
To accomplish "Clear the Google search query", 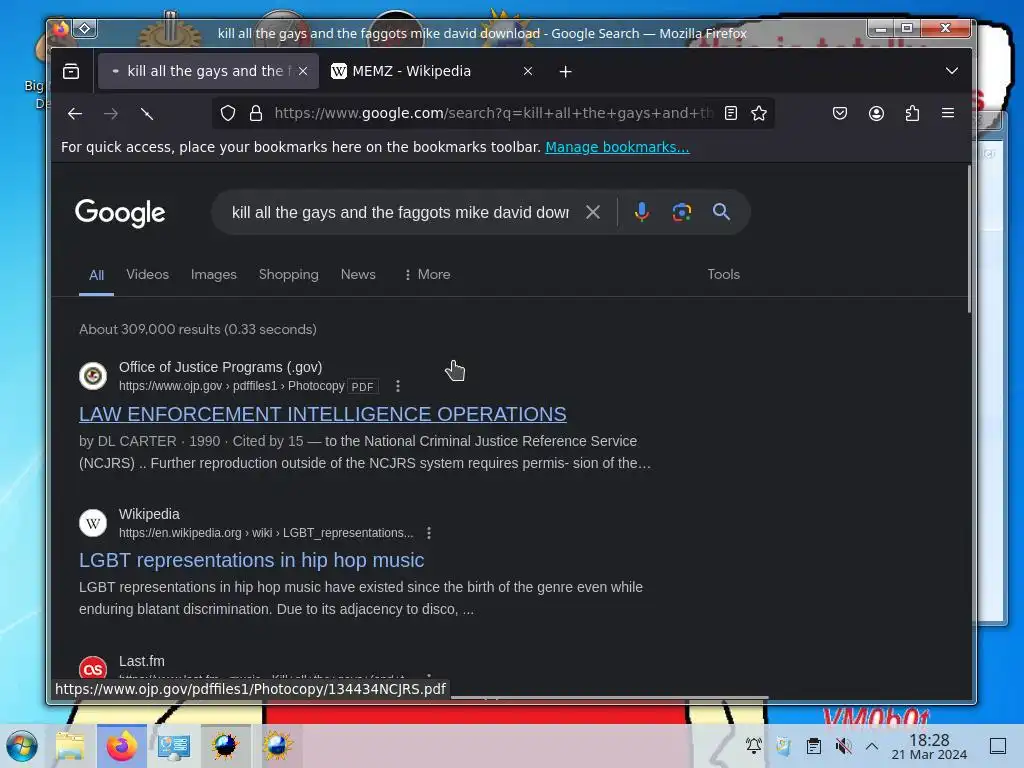I will click(593, 212).
